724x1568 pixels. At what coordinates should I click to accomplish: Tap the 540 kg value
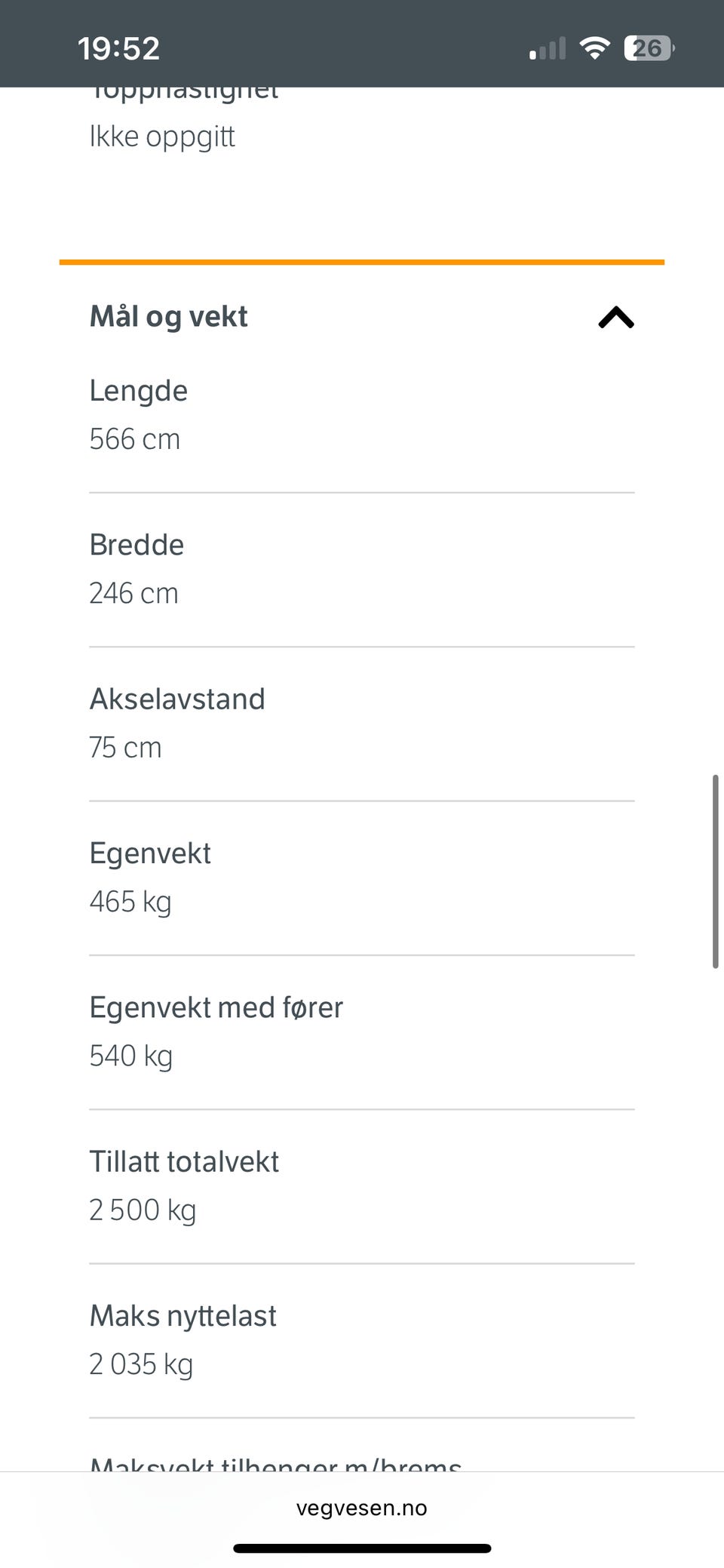tap(130, 1056)
